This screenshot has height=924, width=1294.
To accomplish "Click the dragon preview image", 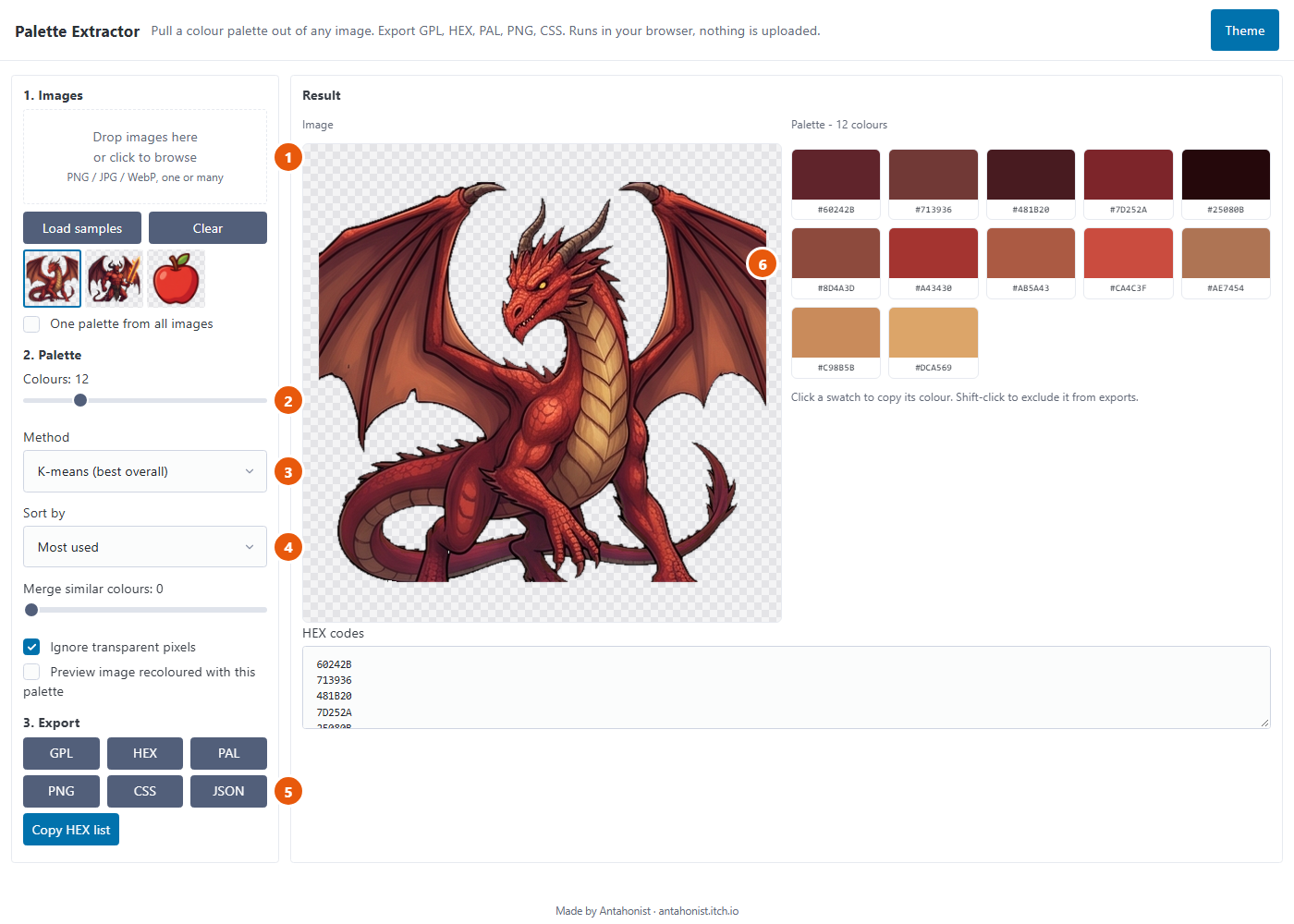I will pyautogui.click(x=542, y=383).
